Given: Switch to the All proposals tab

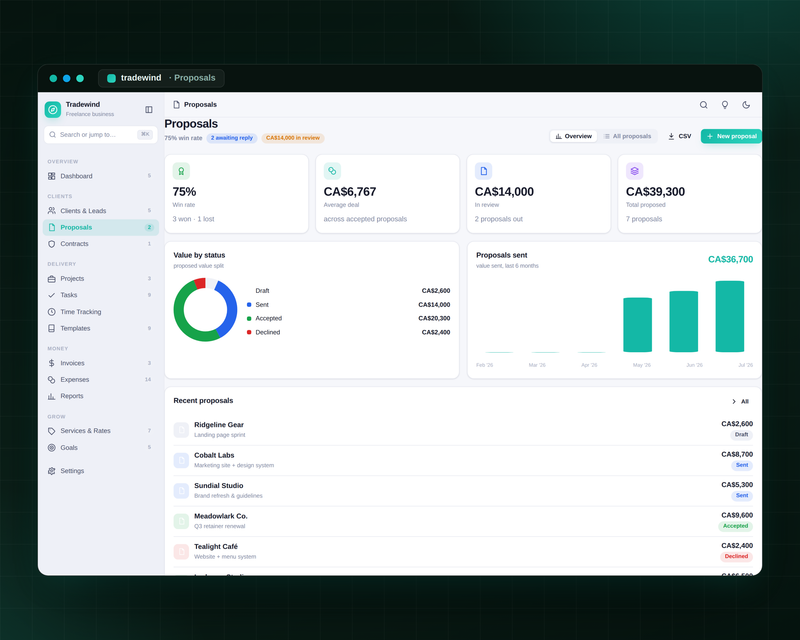Looking at the screenshot, I should coord(627,136).
